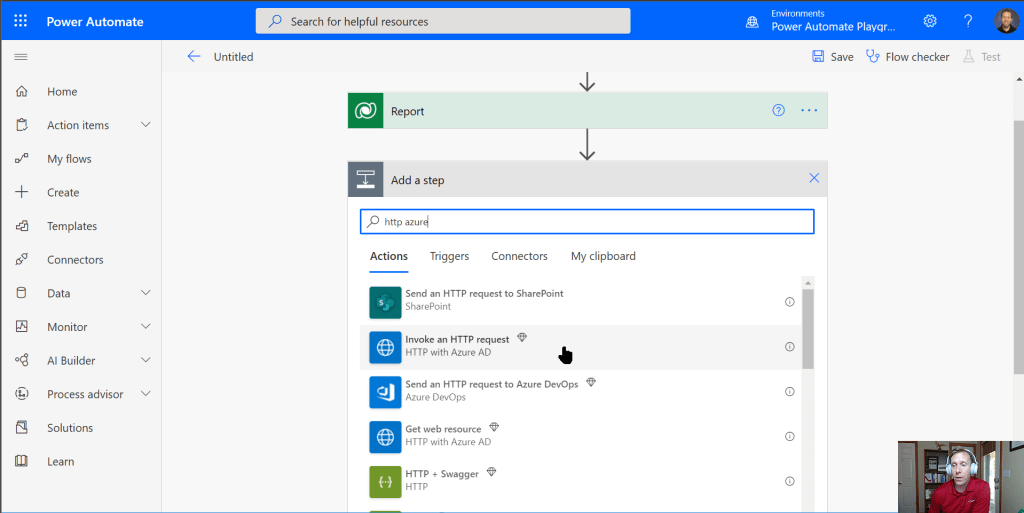This screenshot has height=513, width=1024.
Task: Click the actions list scrollbar thumb
Action: pos(808,329)
